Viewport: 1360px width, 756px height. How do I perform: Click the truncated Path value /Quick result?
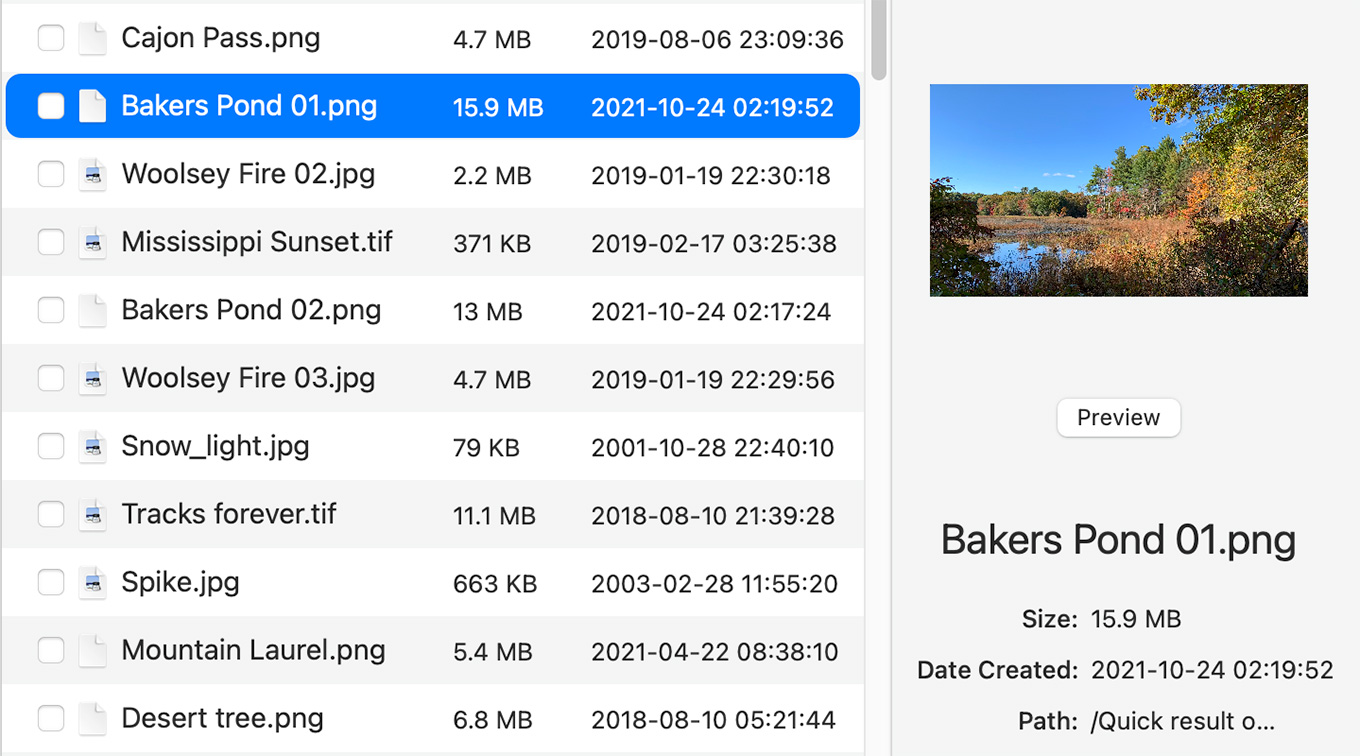pos(1182,721)
